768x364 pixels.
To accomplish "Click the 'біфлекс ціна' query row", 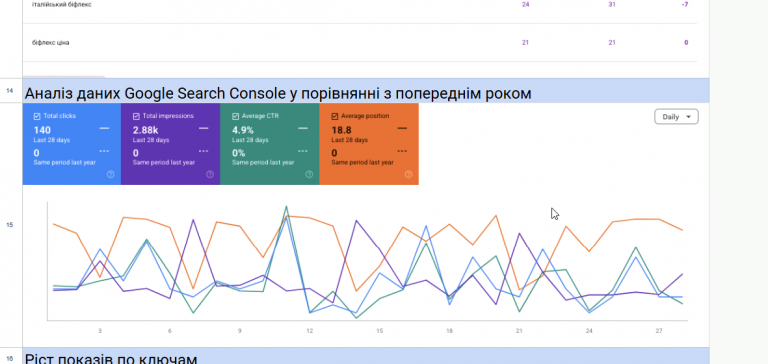I will point(360,43).
